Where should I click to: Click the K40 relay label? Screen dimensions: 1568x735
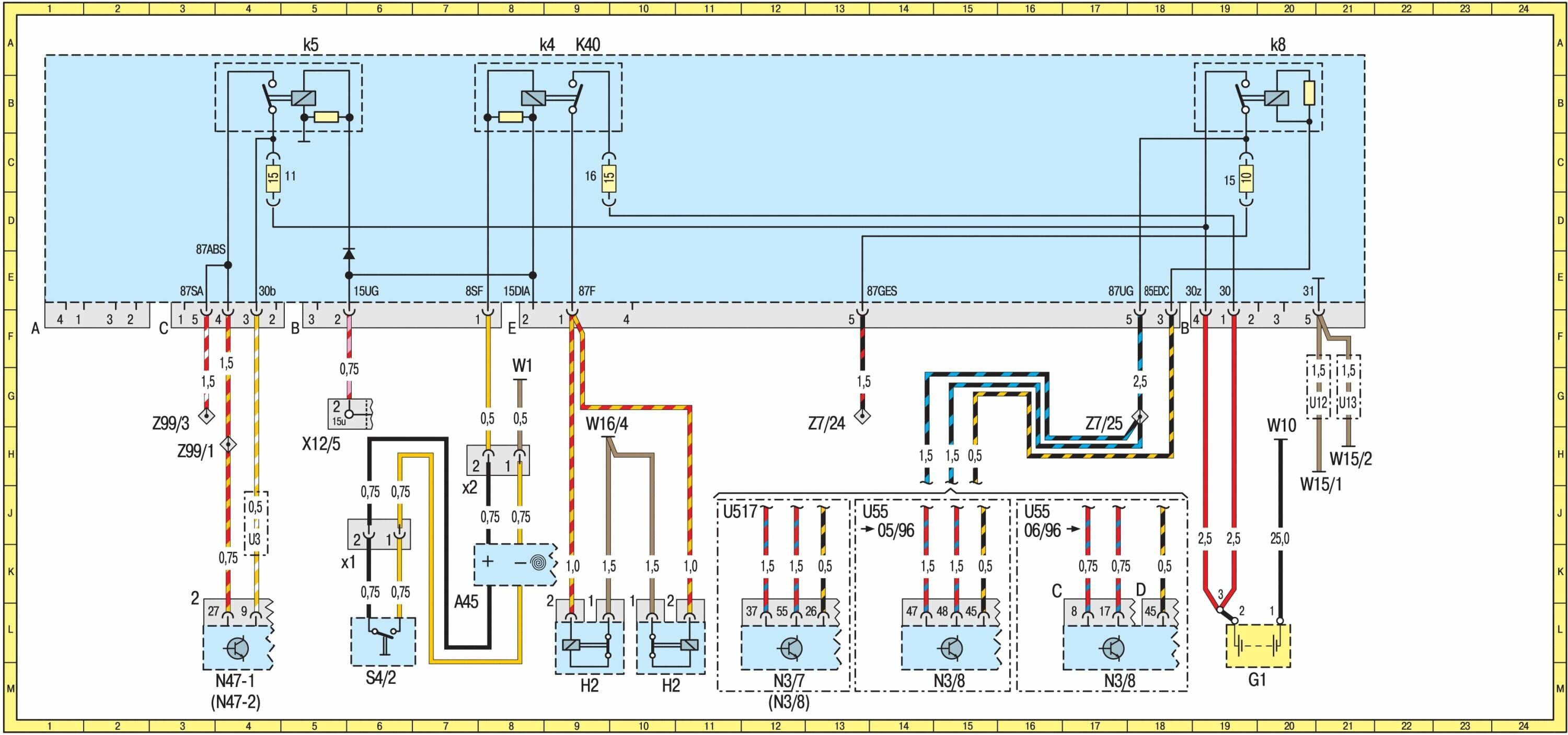pyautogui.click(x=587, y=45)
